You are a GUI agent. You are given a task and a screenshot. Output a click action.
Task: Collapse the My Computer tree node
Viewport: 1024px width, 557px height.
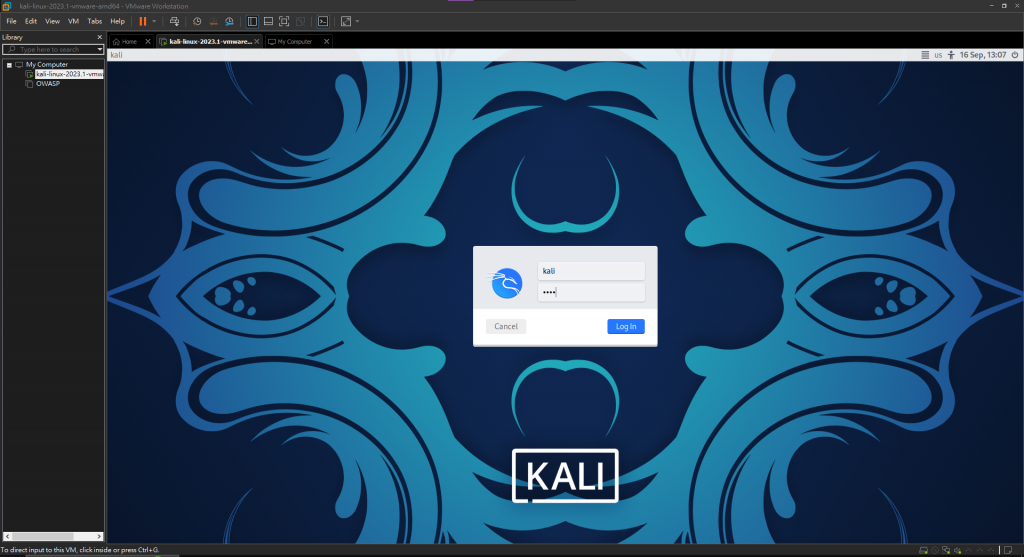click(x=9, y=65)
